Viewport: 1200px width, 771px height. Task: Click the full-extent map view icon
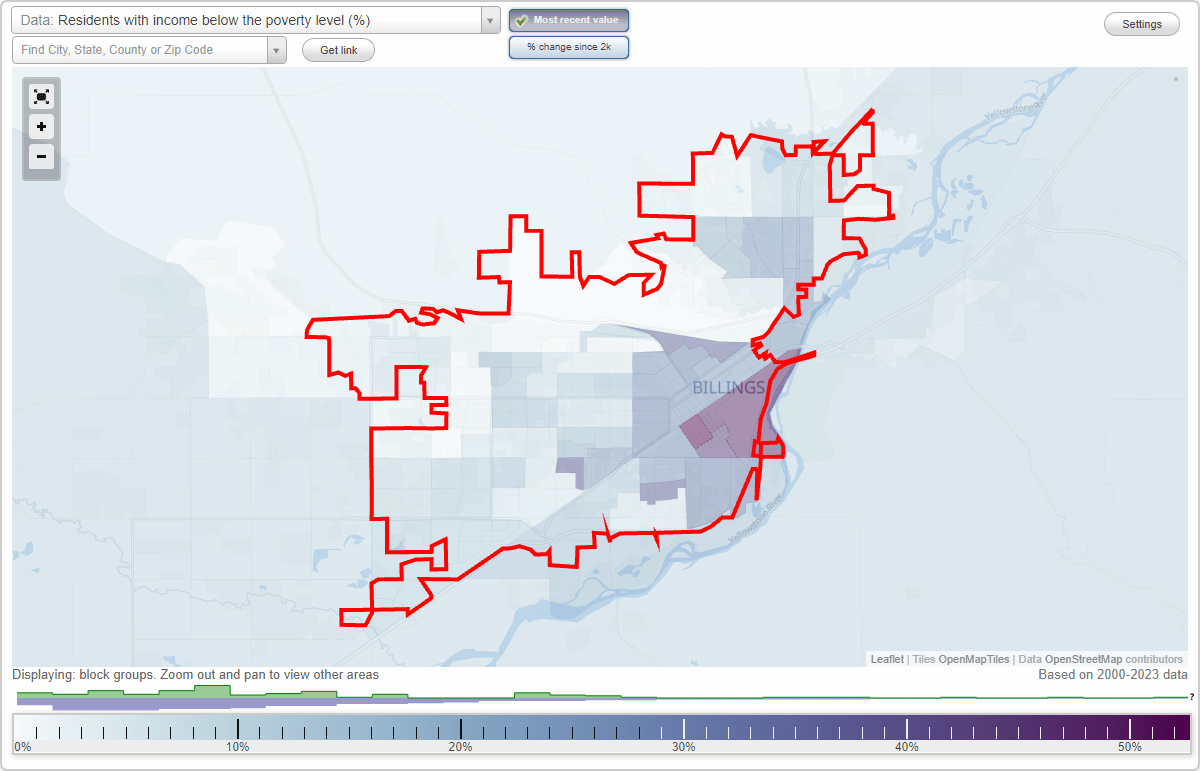(x=41, y=97)
